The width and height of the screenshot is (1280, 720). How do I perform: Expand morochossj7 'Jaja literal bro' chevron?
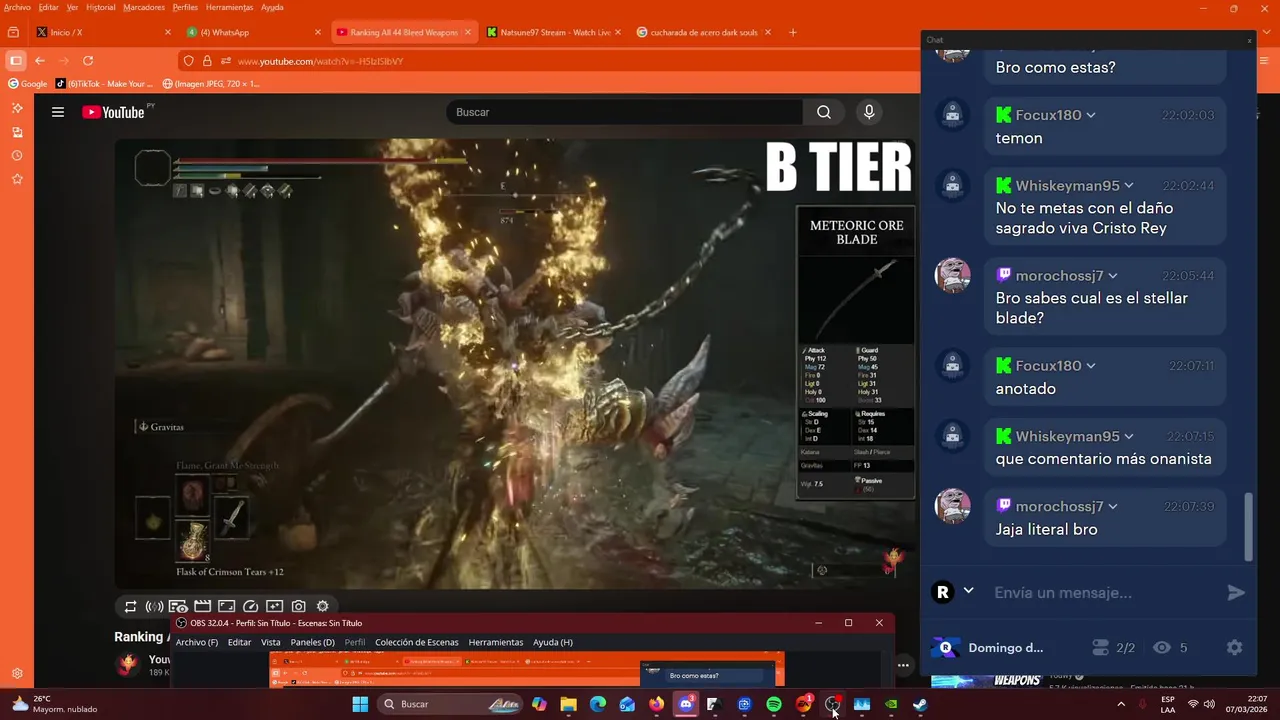coord(1113,507)
